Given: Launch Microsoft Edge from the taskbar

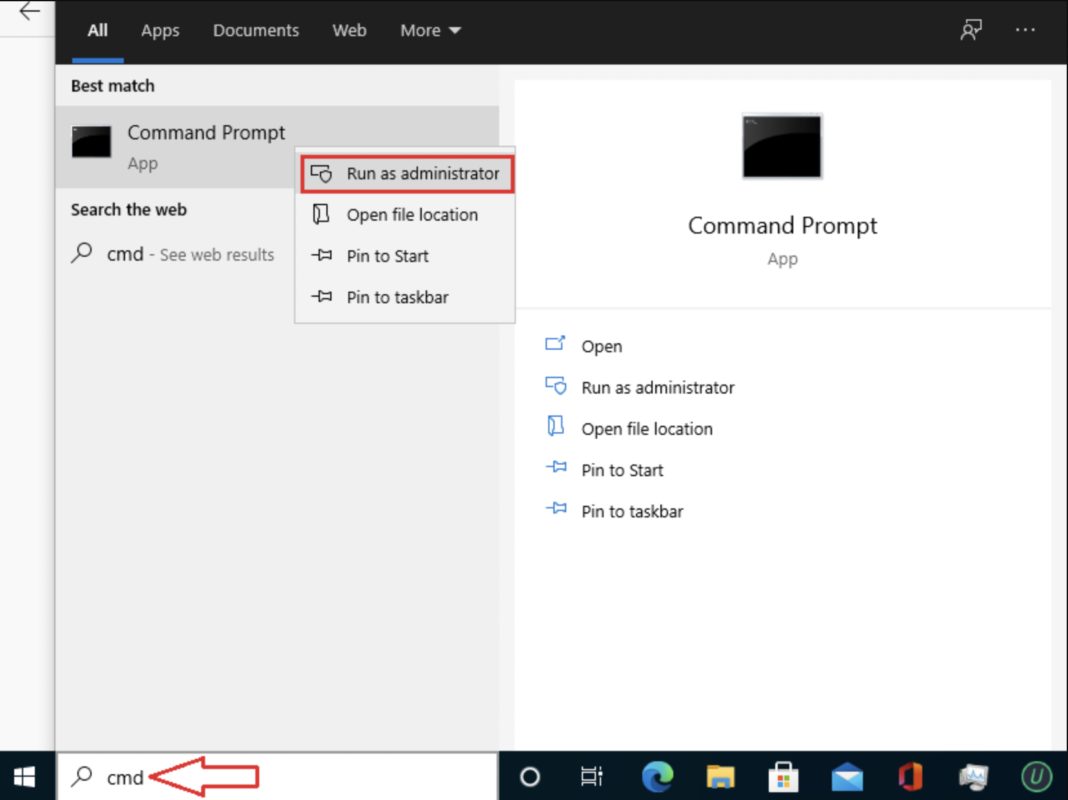Looking at the screenshot, I should (657, 776).
